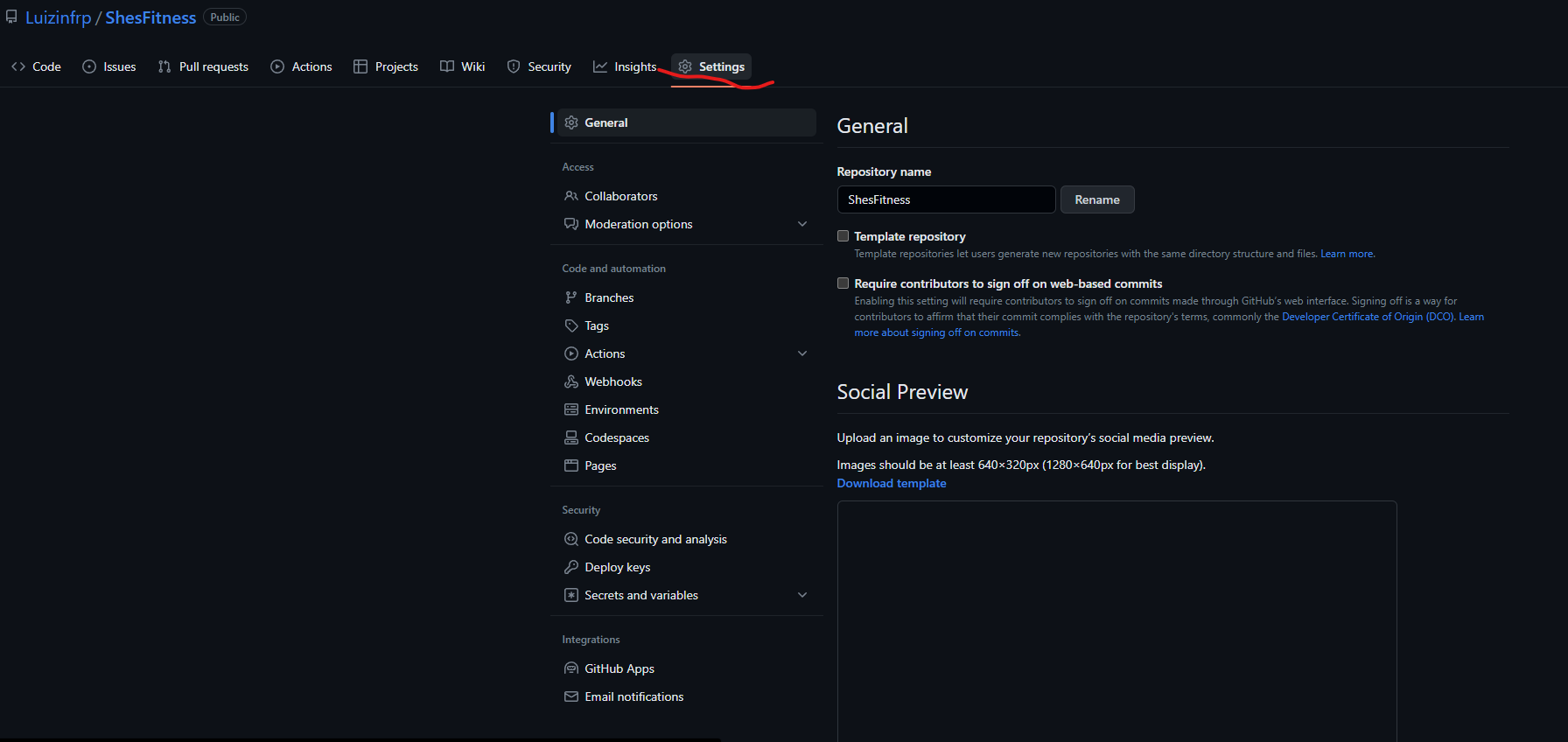This screenshot has width=1568, height=742.
Task: Switch to the Issues tab
Action: 109,66
